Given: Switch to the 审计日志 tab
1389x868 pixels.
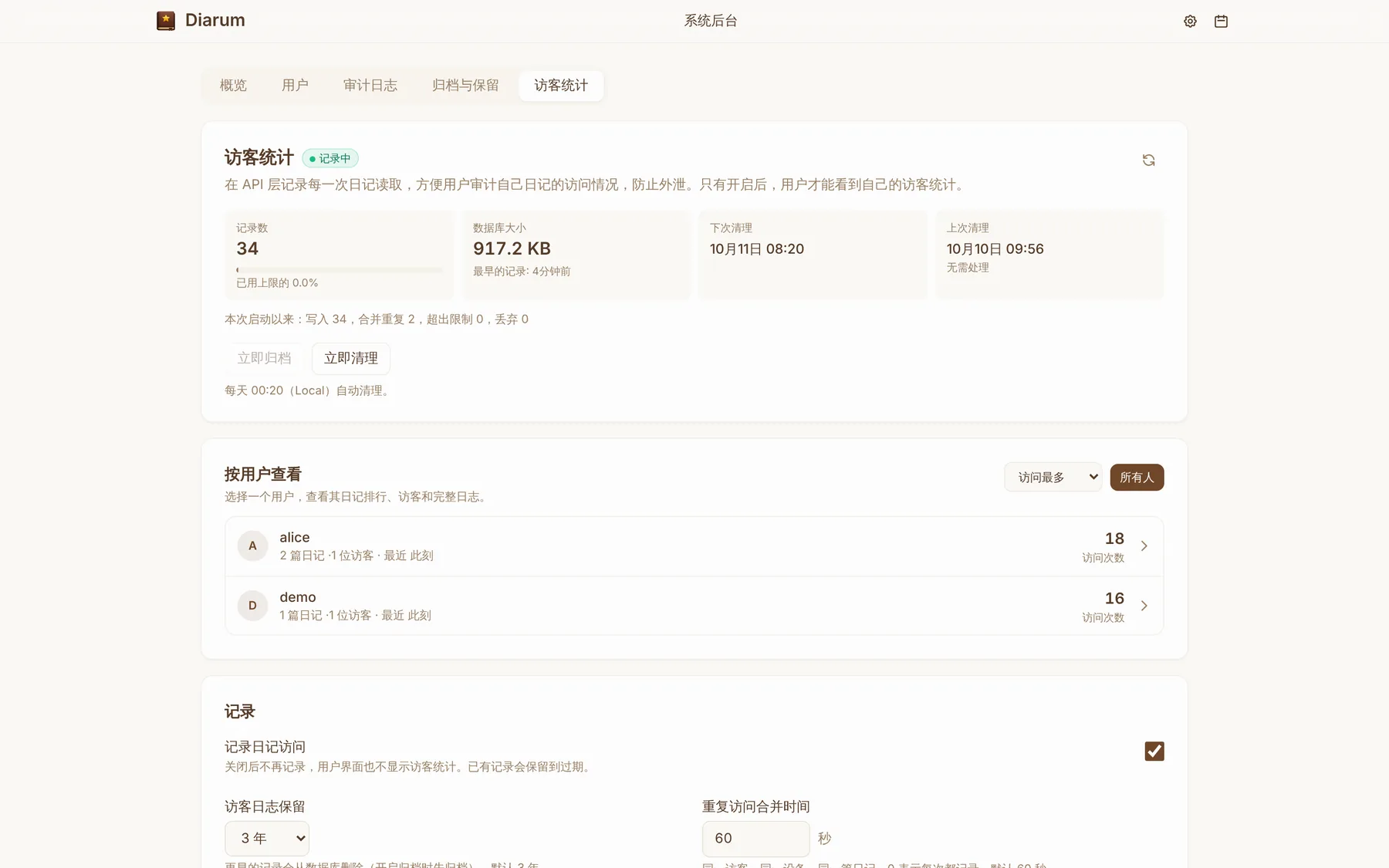Looking at the screenshot, I should 370,86.
